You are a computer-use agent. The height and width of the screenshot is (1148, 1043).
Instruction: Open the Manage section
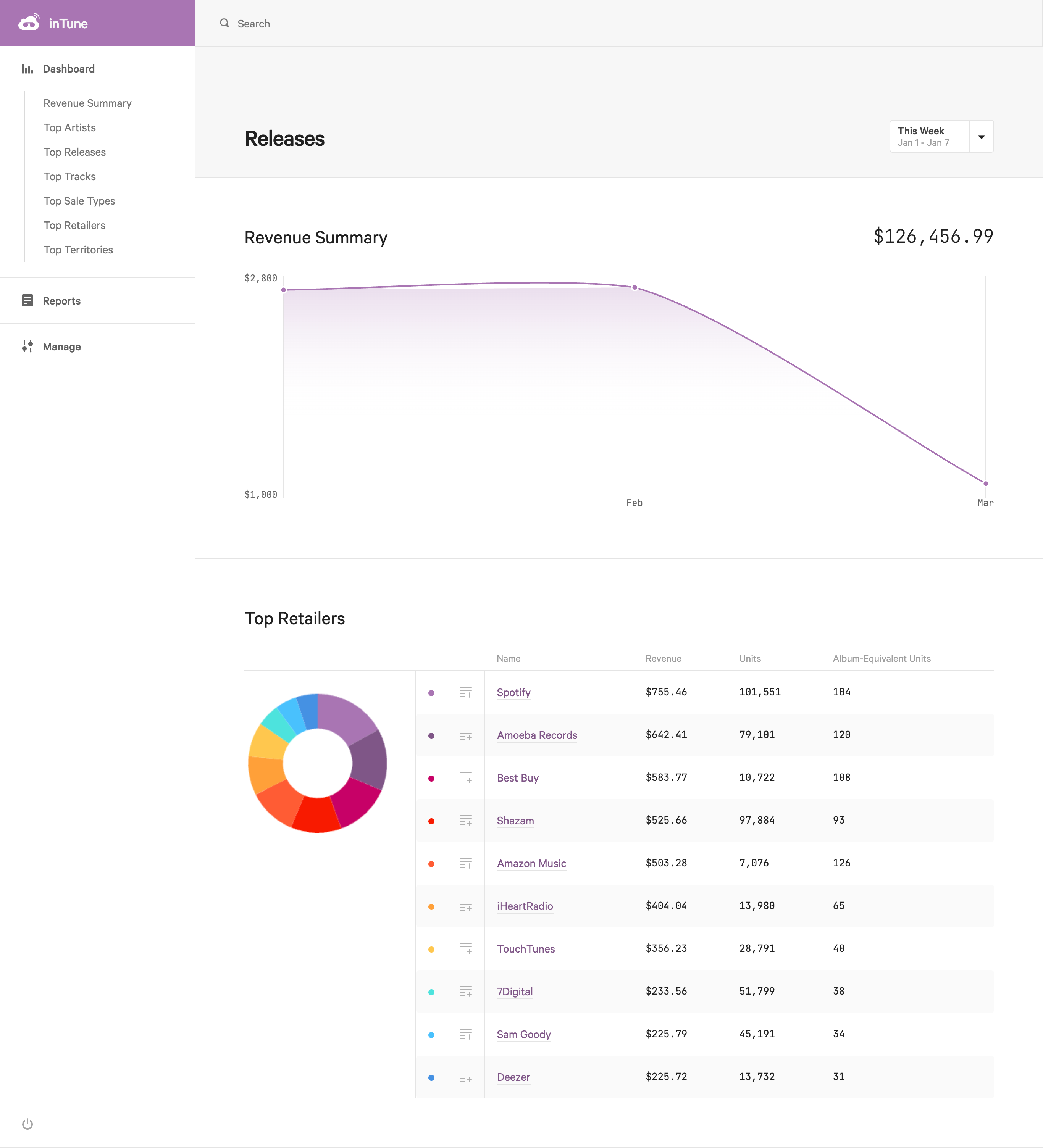pos(61,347)
